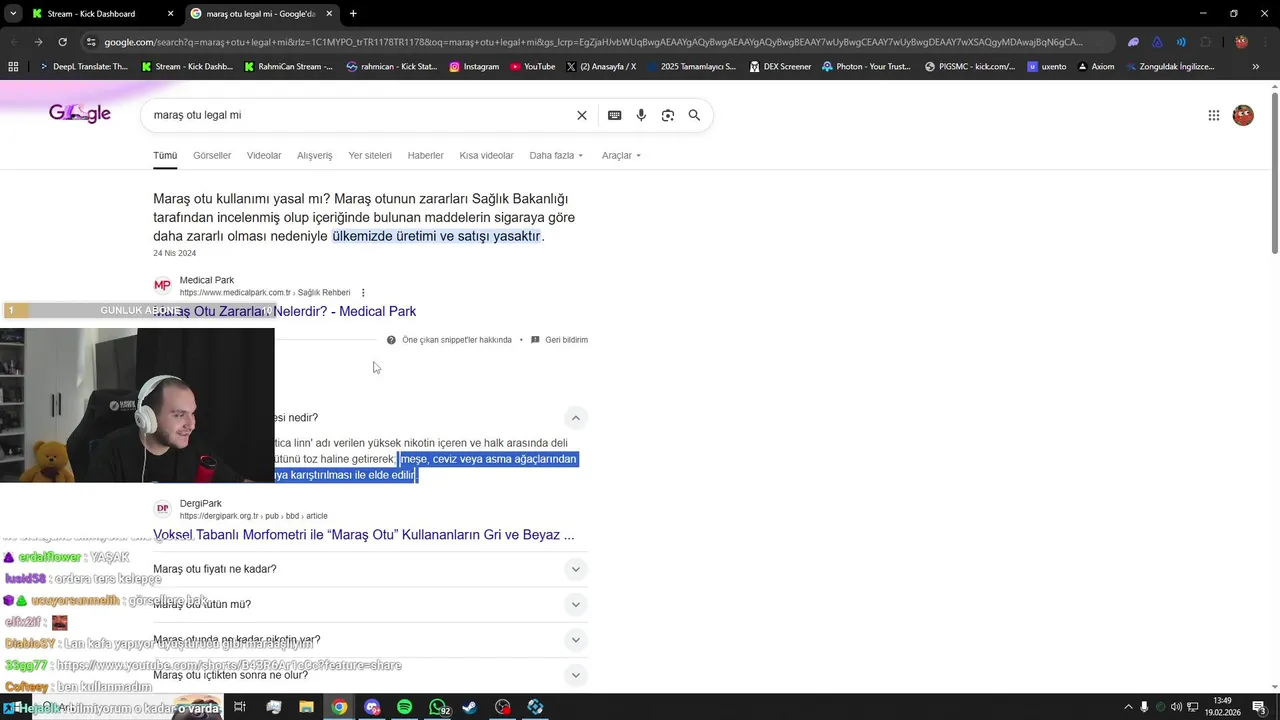Open the on-screen keyboard input tool
Image resolution: width=1280 pixels, height=720 pixels.
pos(614,115)
